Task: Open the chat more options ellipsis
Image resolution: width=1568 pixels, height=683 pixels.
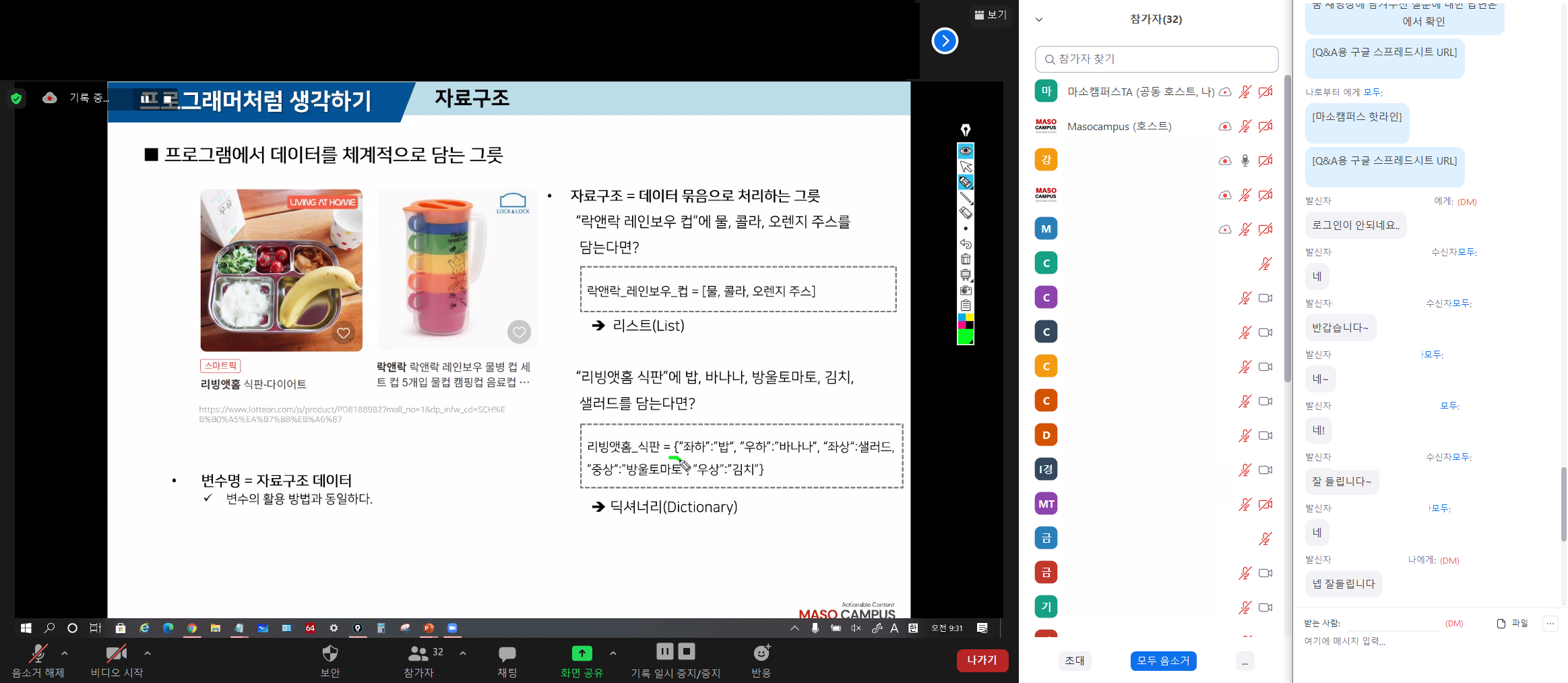Action: [1550, 624]
